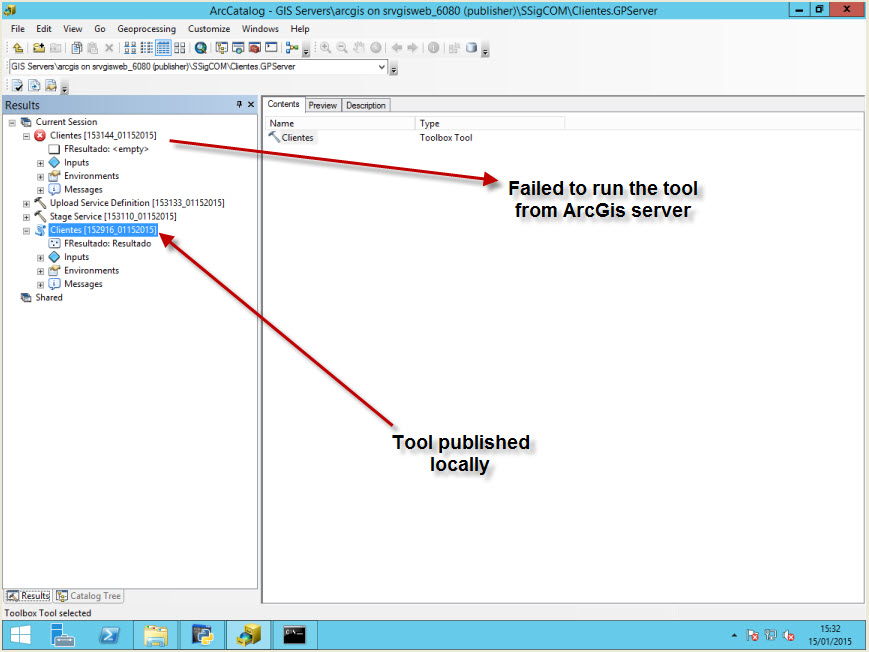Viewport: 869px width, 652px height.
Task: Open the Windows menu
Action: 260,29
